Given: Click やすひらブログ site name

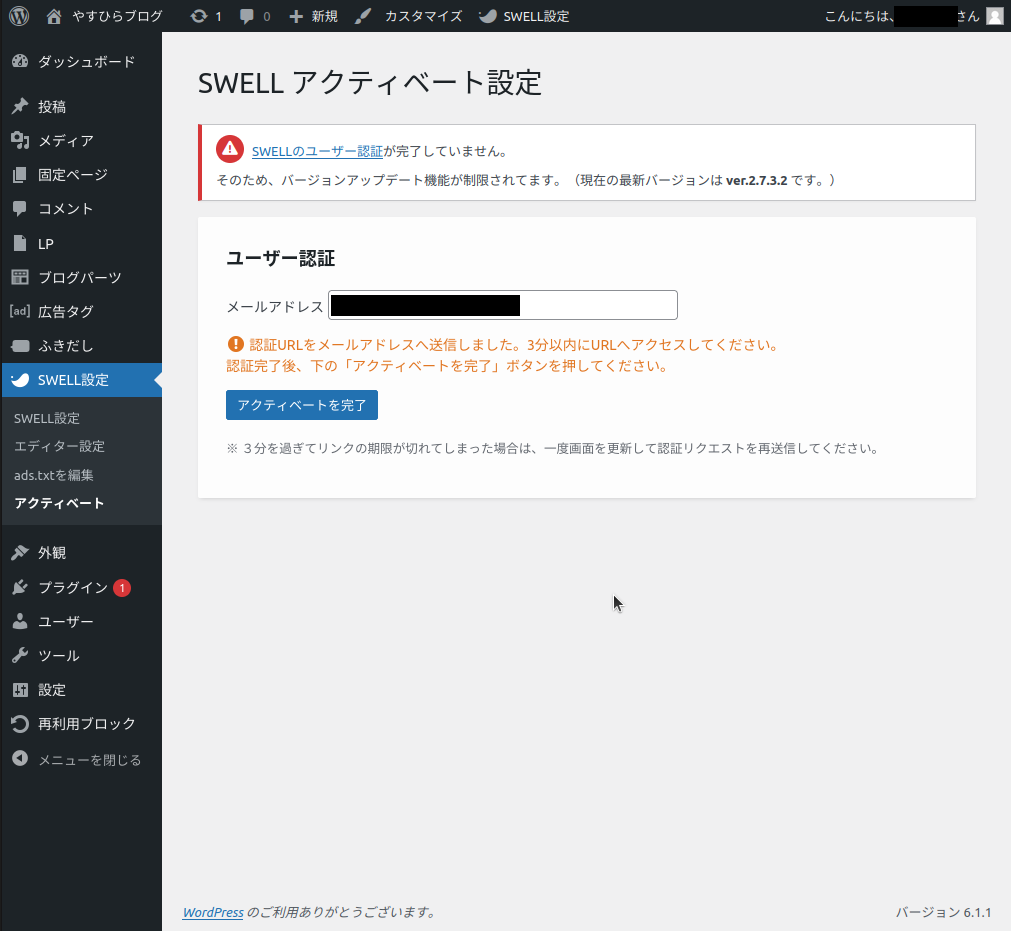Looking at the screenshot, I should (x=117, y=16).
